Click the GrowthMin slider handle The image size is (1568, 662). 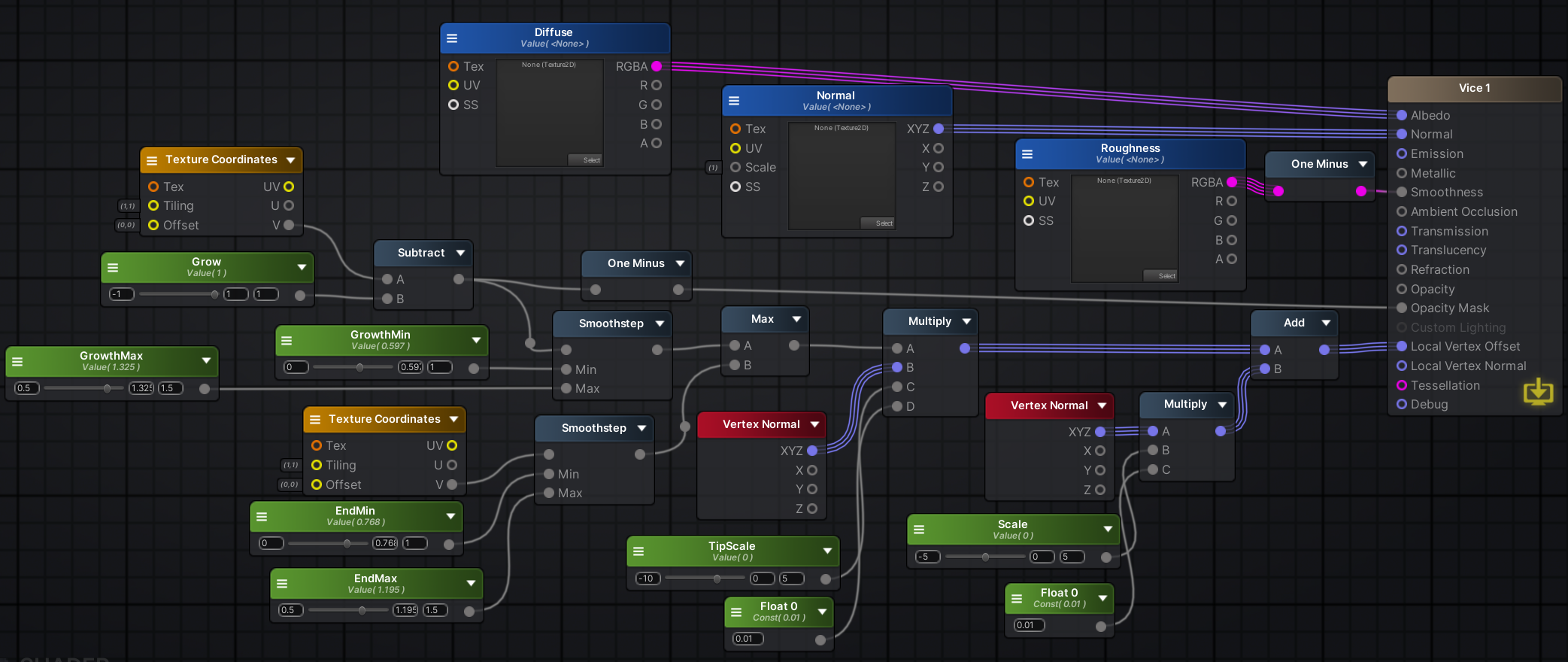point(360,368)
